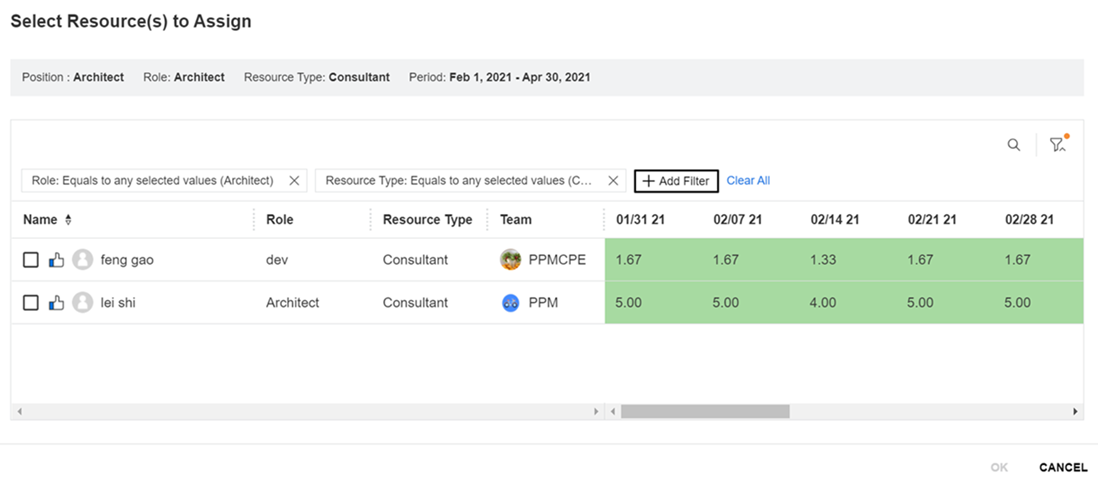Select the lei shi checkbox
The height and width of the screenshot is (482, 1098).
pyautogui.click(x=31, y=303)
